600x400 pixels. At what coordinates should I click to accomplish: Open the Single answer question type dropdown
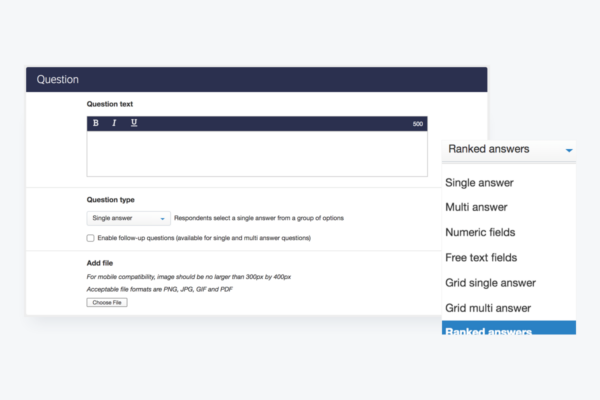(x=128, y=218)
